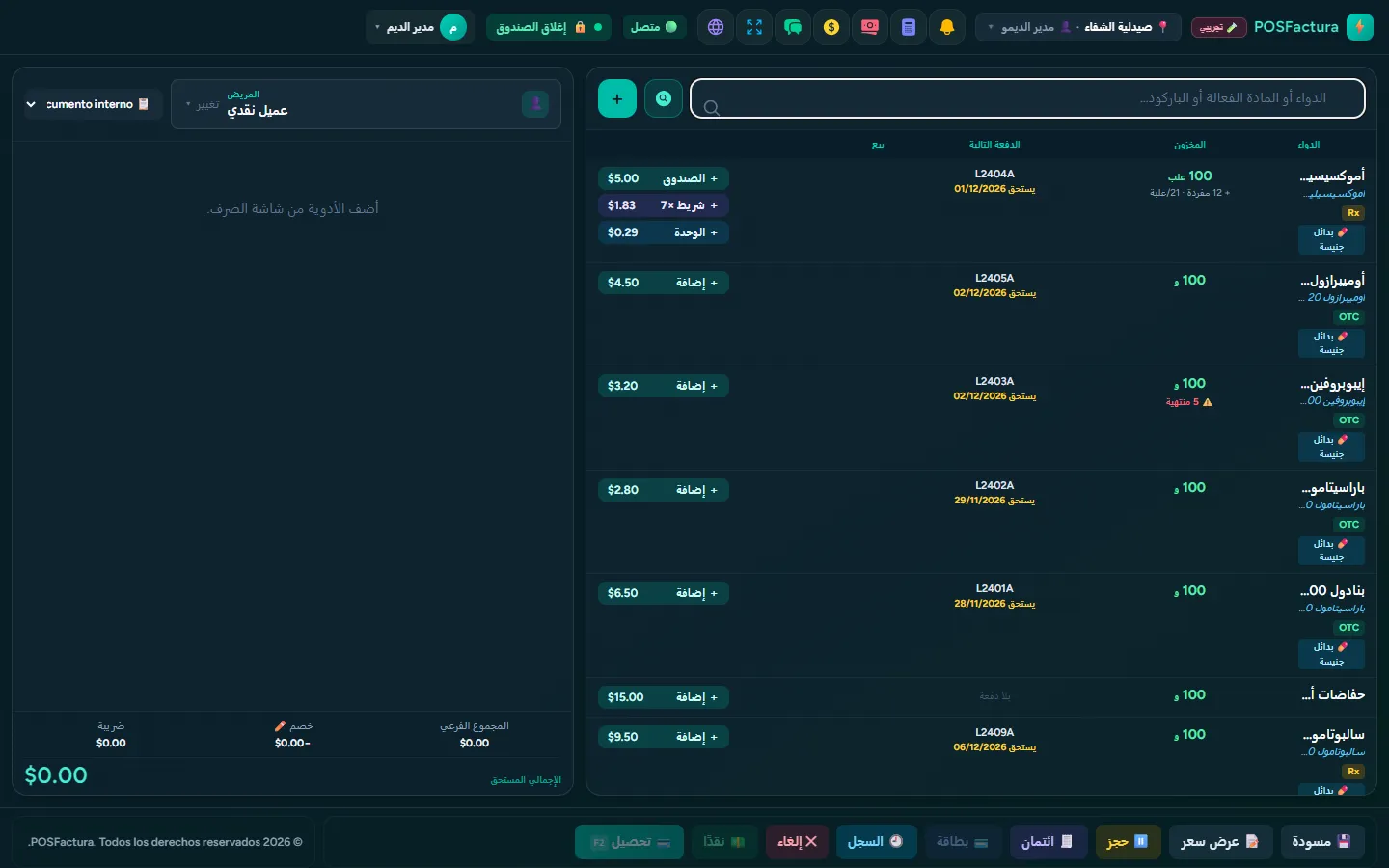Viewport: 1389px width, 868px height.
Task: Click the مسودة draft button
Action: pos(1321,842)
